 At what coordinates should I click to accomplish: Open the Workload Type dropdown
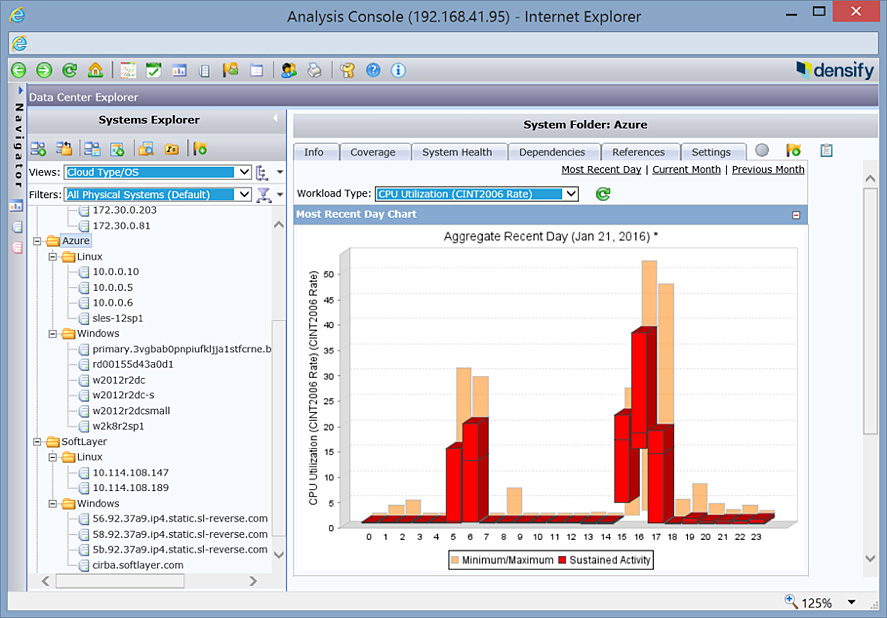click(x=477, y=194)
